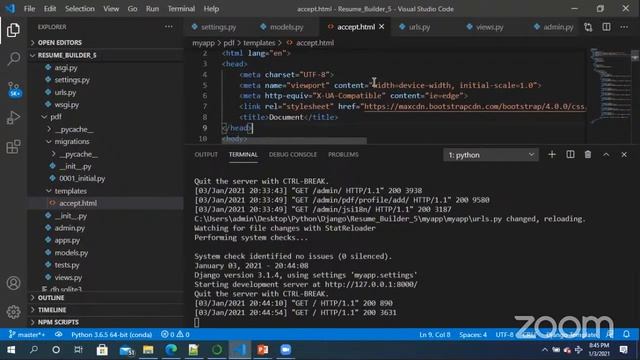Open Run and Debug view
This screenshot has height=360, width=640.
coord(13,118)
